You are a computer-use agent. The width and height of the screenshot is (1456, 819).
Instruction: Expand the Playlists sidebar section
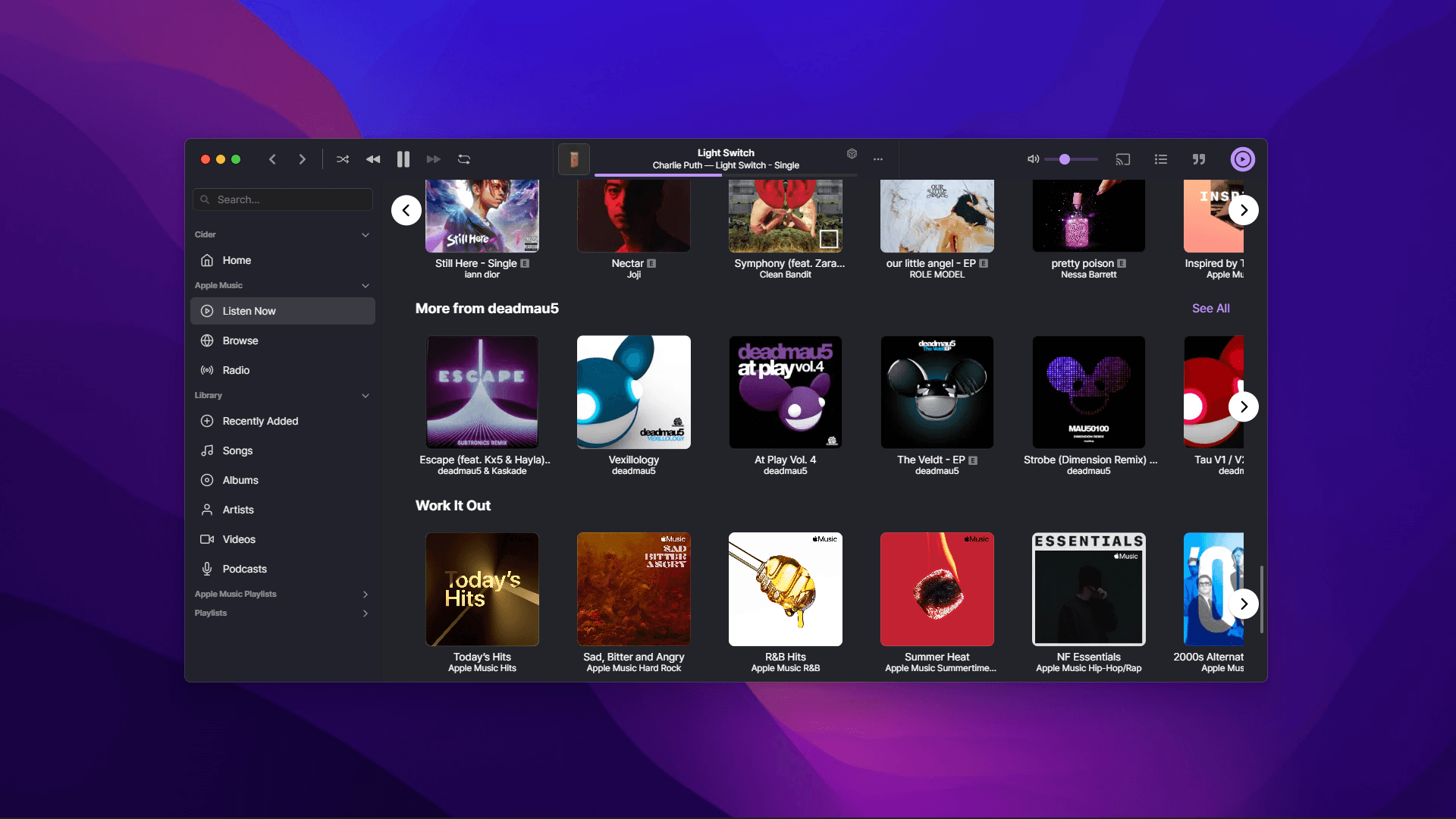click(366, 613)
